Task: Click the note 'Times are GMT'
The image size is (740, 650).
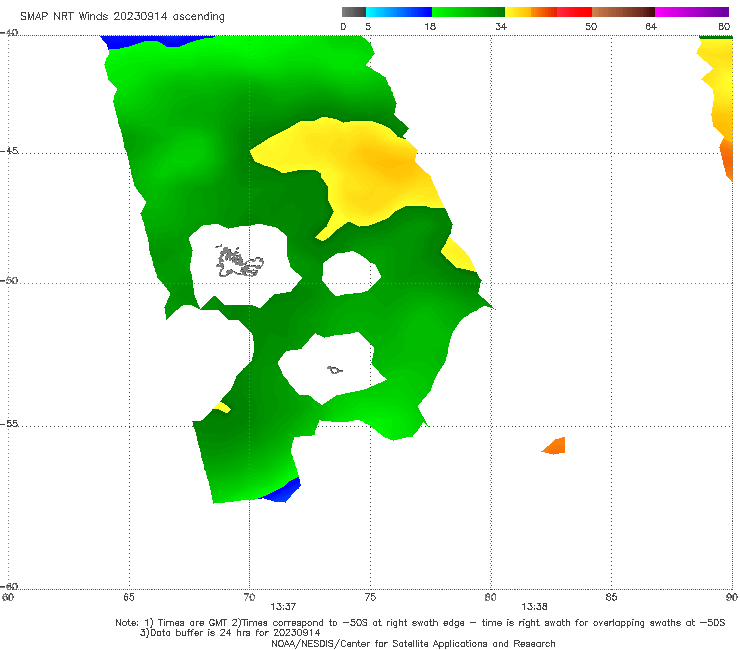Action: [193, 623]
